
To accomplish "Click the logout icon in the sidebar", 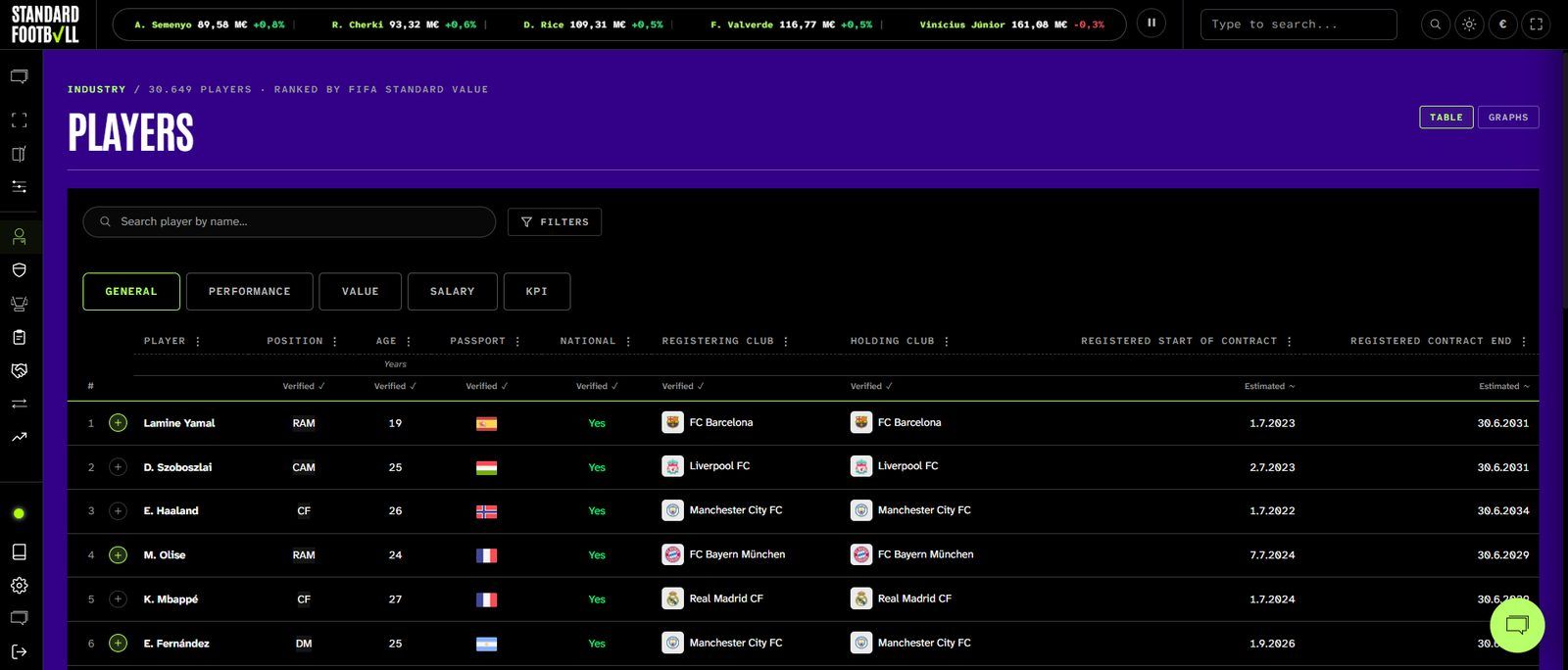I will 19,651.
